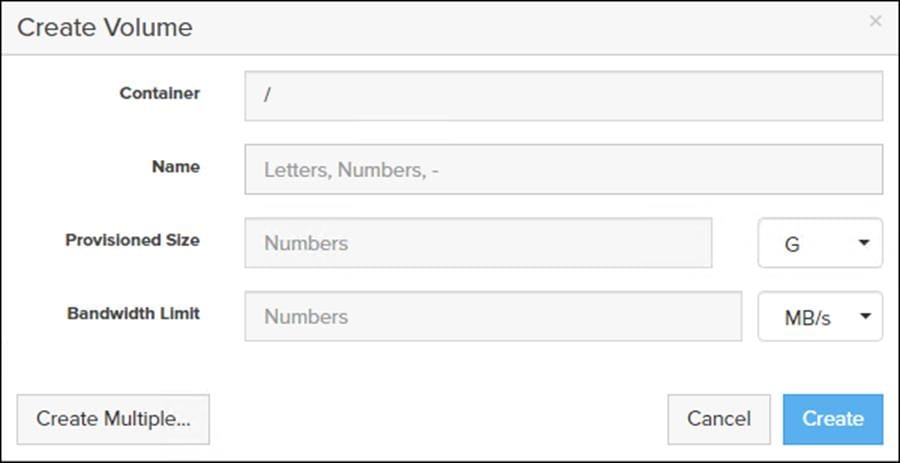This screenshot has width=900, height=463.
Task: Close the Create Volume dialog with the X
Action: pyautogui.click(x=875, y=21)
